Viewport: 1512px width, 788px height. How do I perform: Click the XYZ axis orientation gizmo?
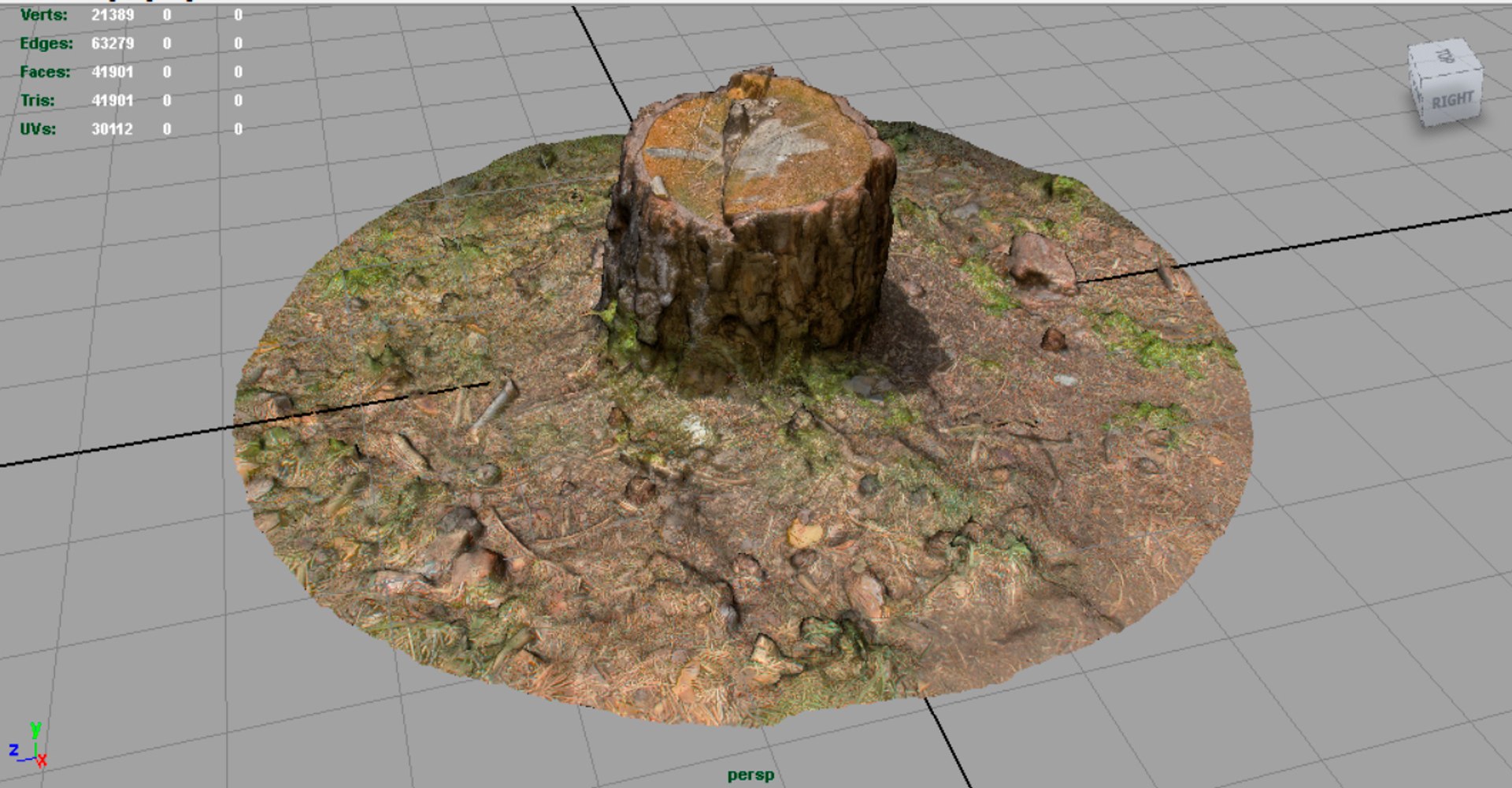click(x=28, y=745)
